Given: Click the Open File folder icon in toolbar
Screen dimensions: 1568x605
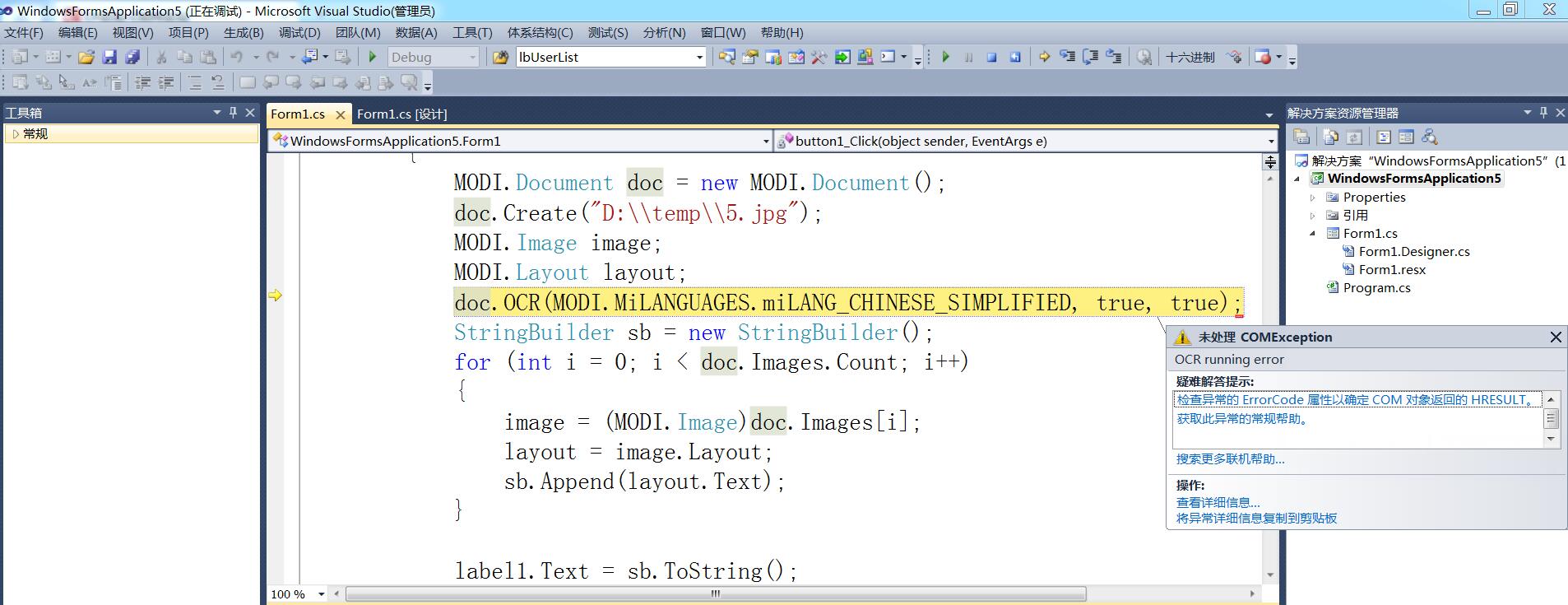Looking at the screenshot, I should click(x=86, y=57).
